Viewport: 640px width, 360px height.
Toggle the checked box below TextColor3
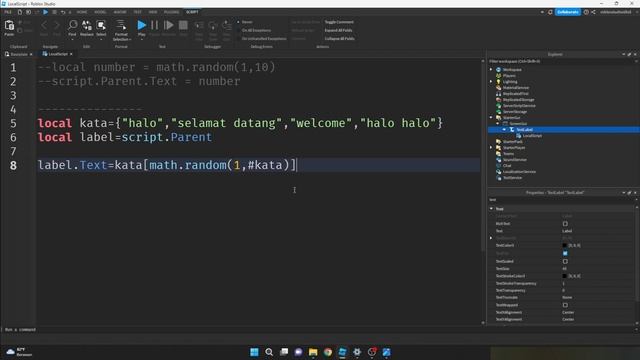(x=565, y=253)
